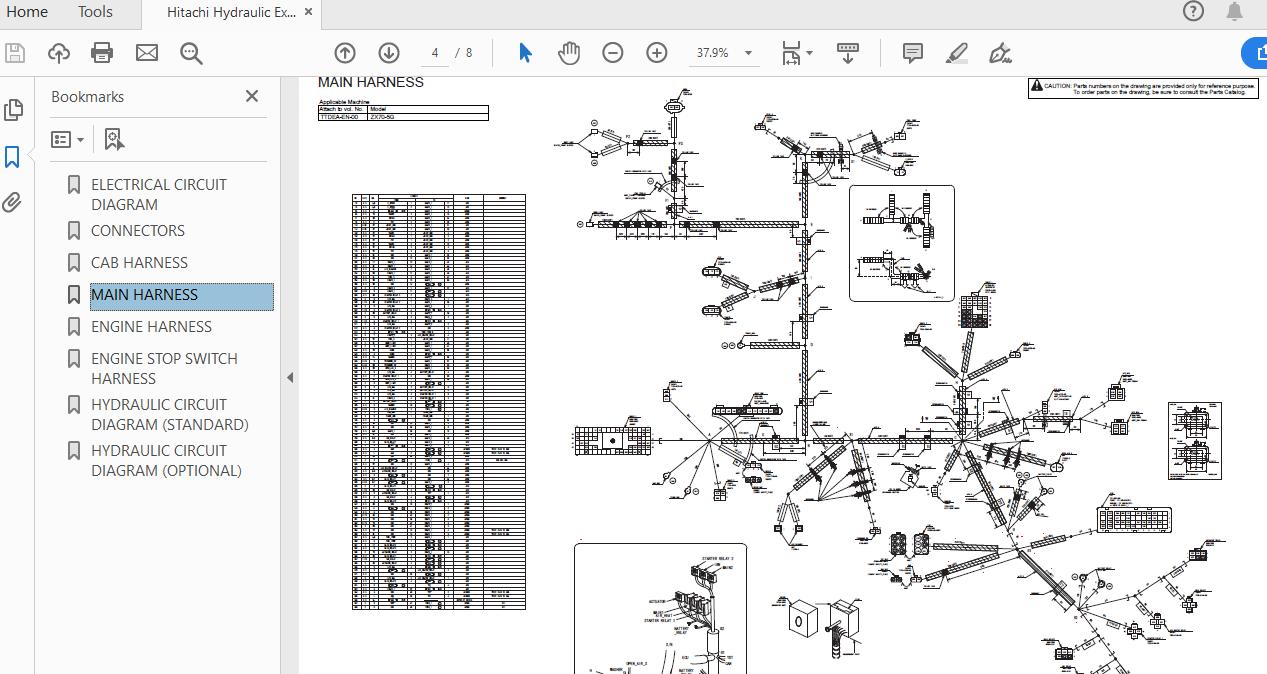Close the Bookmarks panel
This screenshot has width=1267, height=674.
tap(252, 96)
